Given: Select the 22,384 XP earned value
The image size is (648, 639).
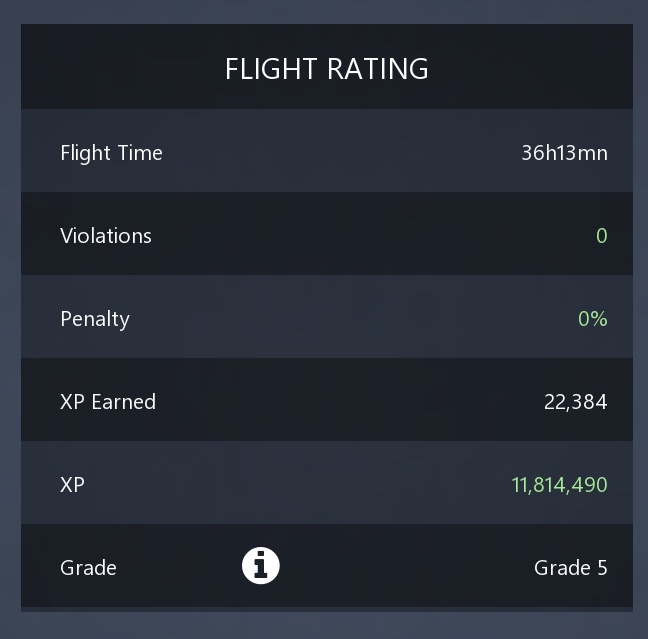Looking at the screenshot, I should [576, 402].
